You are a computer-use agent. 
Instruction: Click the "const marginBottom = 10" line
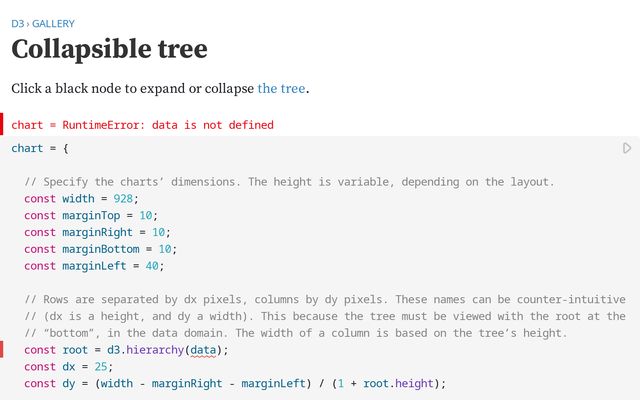pyautogui.click(x=100, y=249)
